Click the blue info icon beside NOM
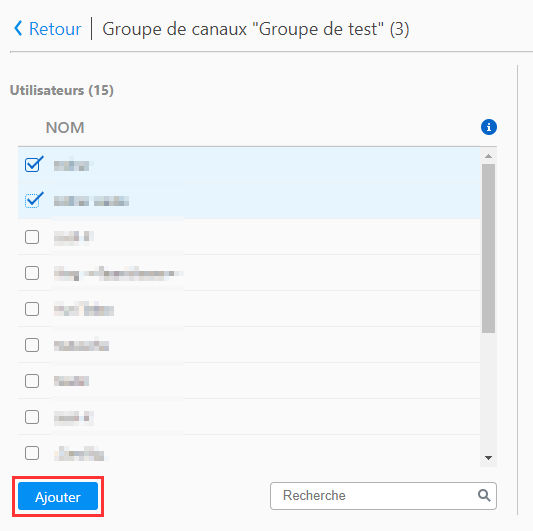 488,127
